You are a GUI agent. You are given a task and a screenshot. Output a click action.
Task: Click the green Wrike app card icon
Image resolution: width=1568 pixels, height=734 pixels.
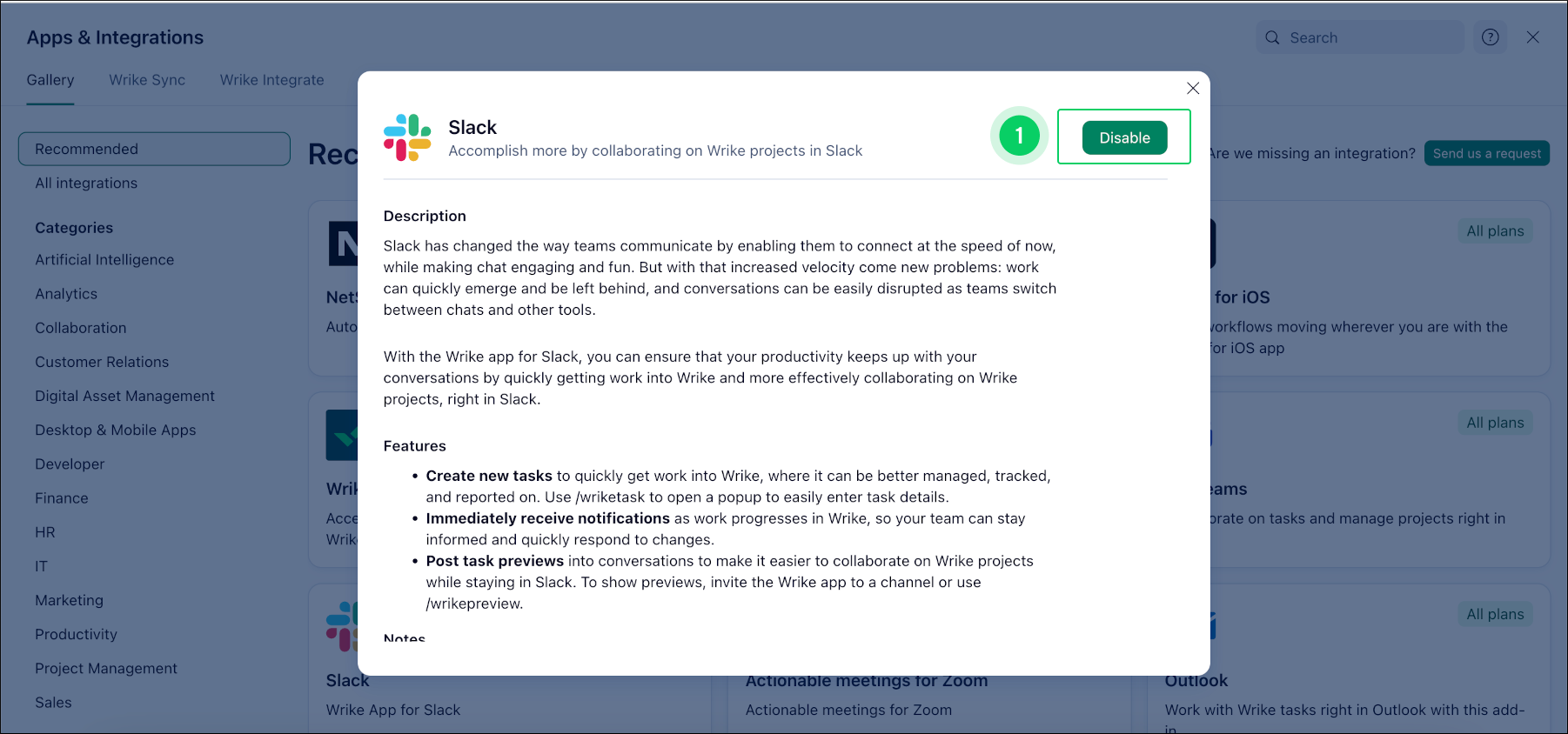344,435
